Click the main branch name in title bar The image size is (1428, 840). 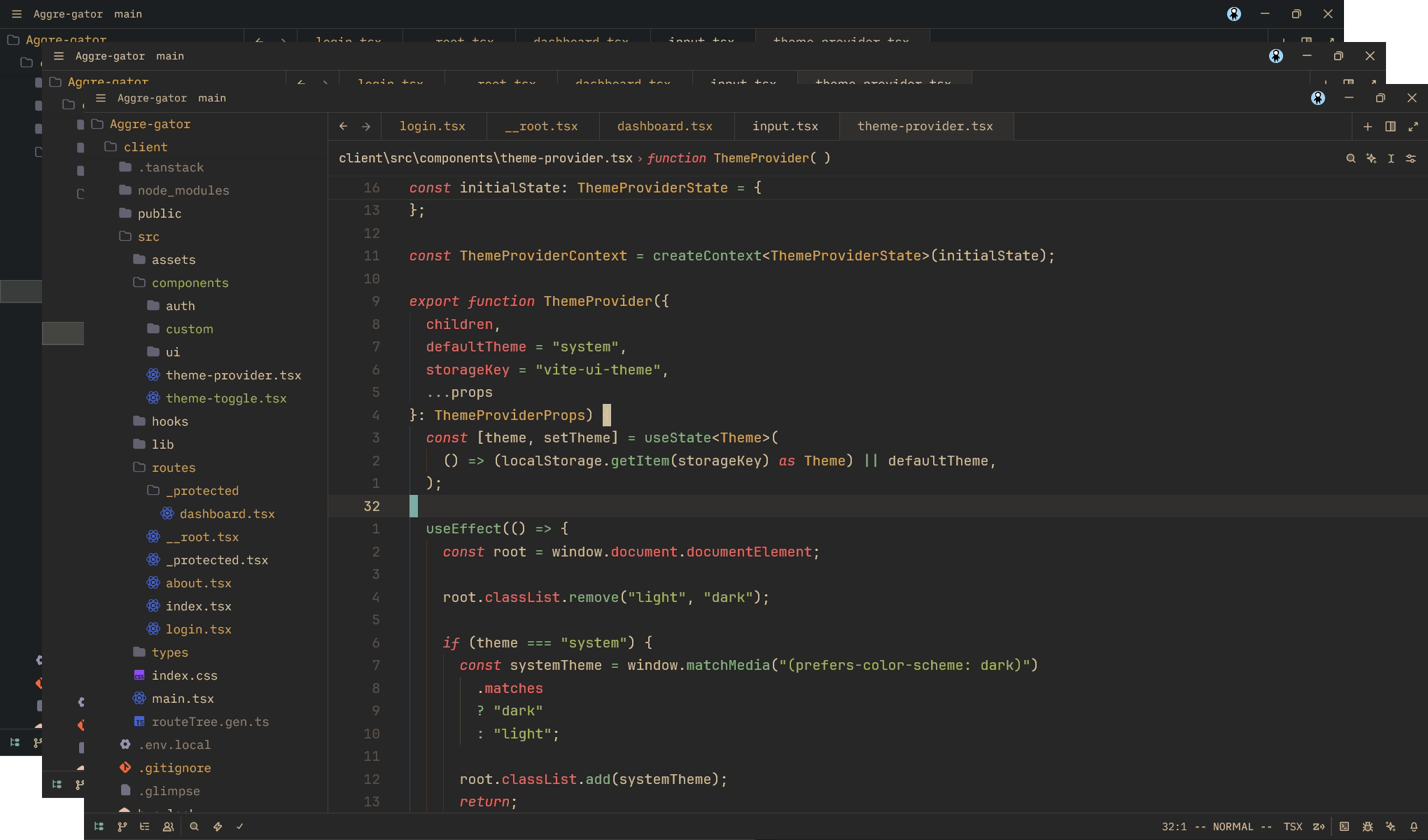[x=212, y=98]
